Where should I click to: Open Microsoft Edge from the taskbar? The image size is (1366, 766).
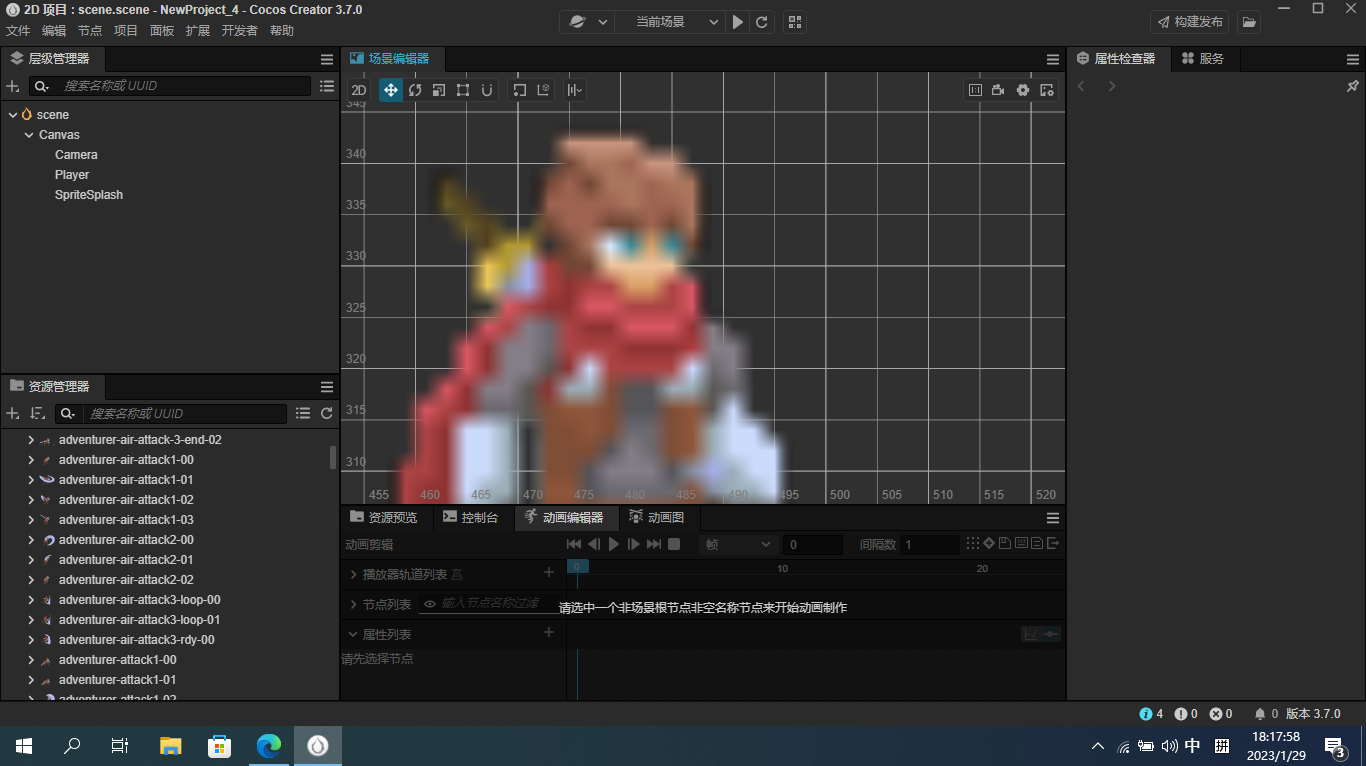tap(269, 746)
